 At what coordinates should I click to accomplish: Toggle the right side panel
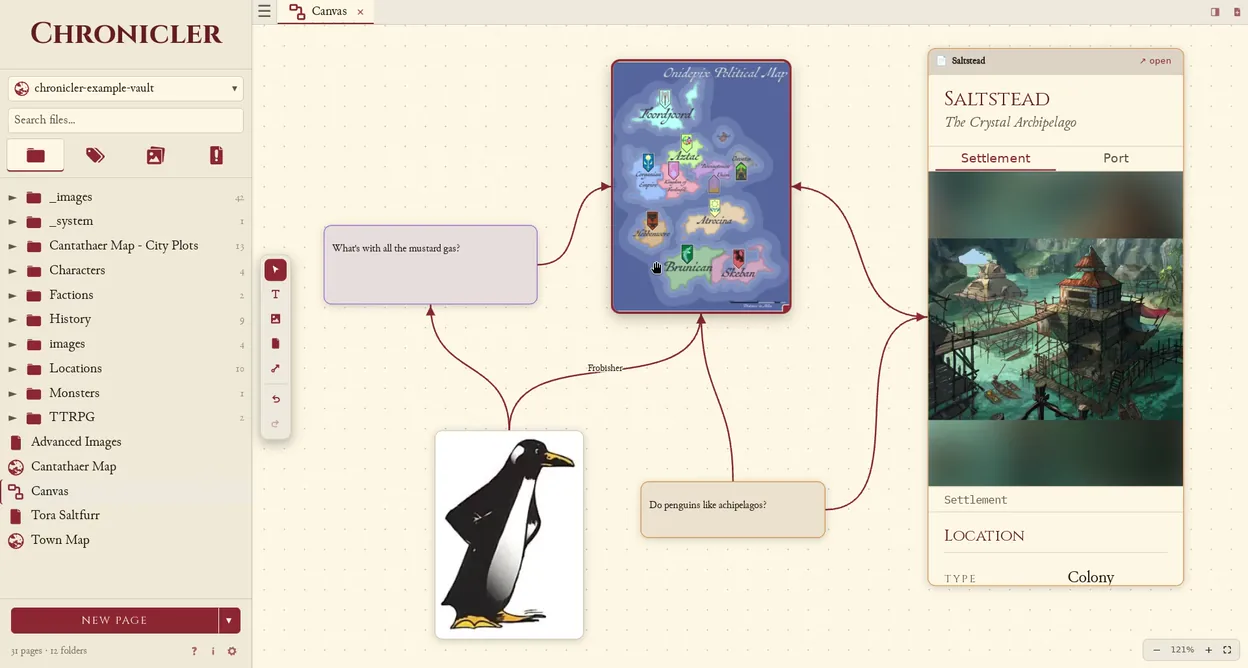tap(1215, 12)
